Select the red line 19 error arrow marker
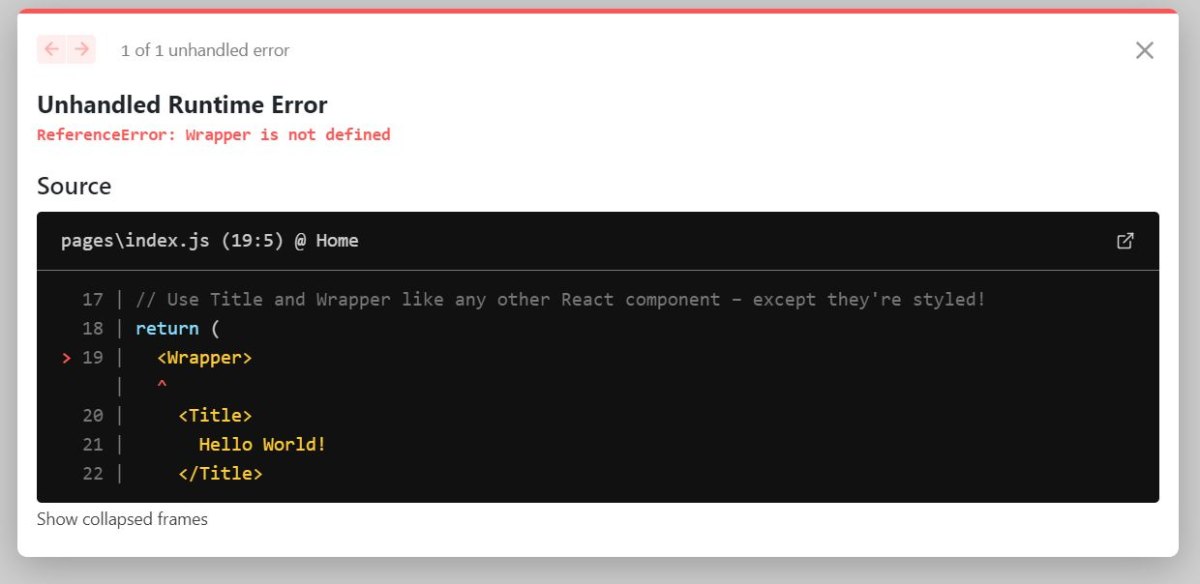Image resolution: width=1200 pixels, height=584 pixels. 66,358
